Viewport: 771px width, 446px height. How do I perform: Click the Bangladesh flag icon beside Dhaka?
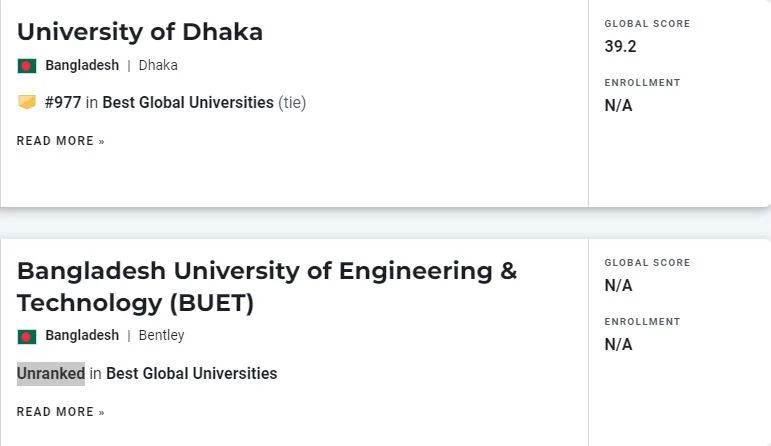click(27, 65)
